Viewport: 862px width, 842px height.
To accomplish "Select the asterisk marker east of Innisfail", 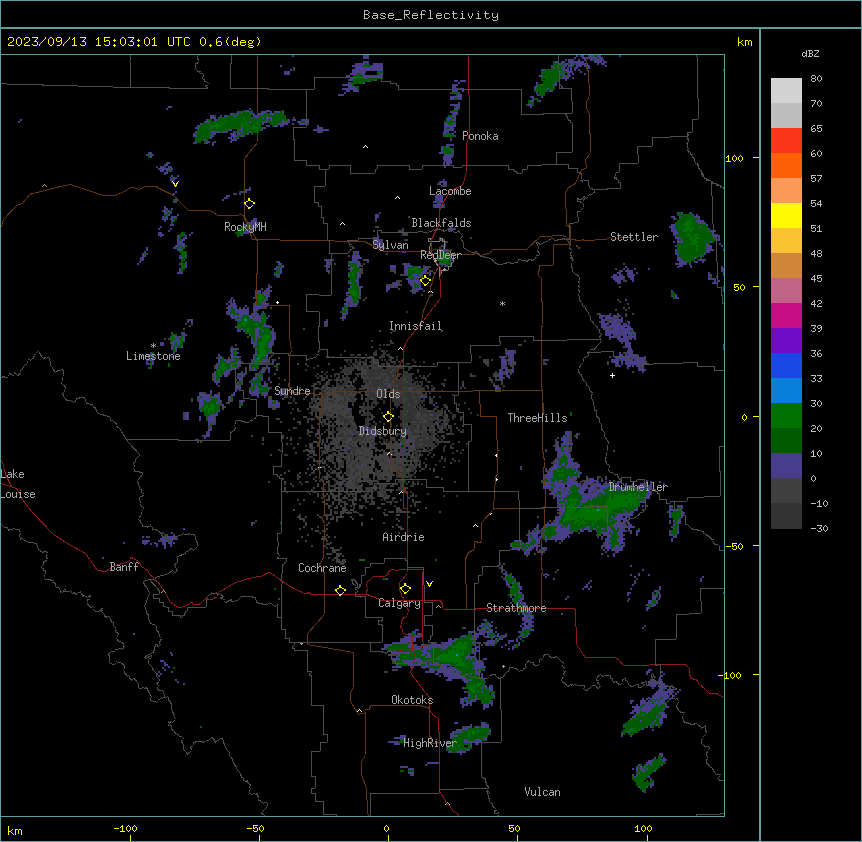I will click(x=502, y=303).
